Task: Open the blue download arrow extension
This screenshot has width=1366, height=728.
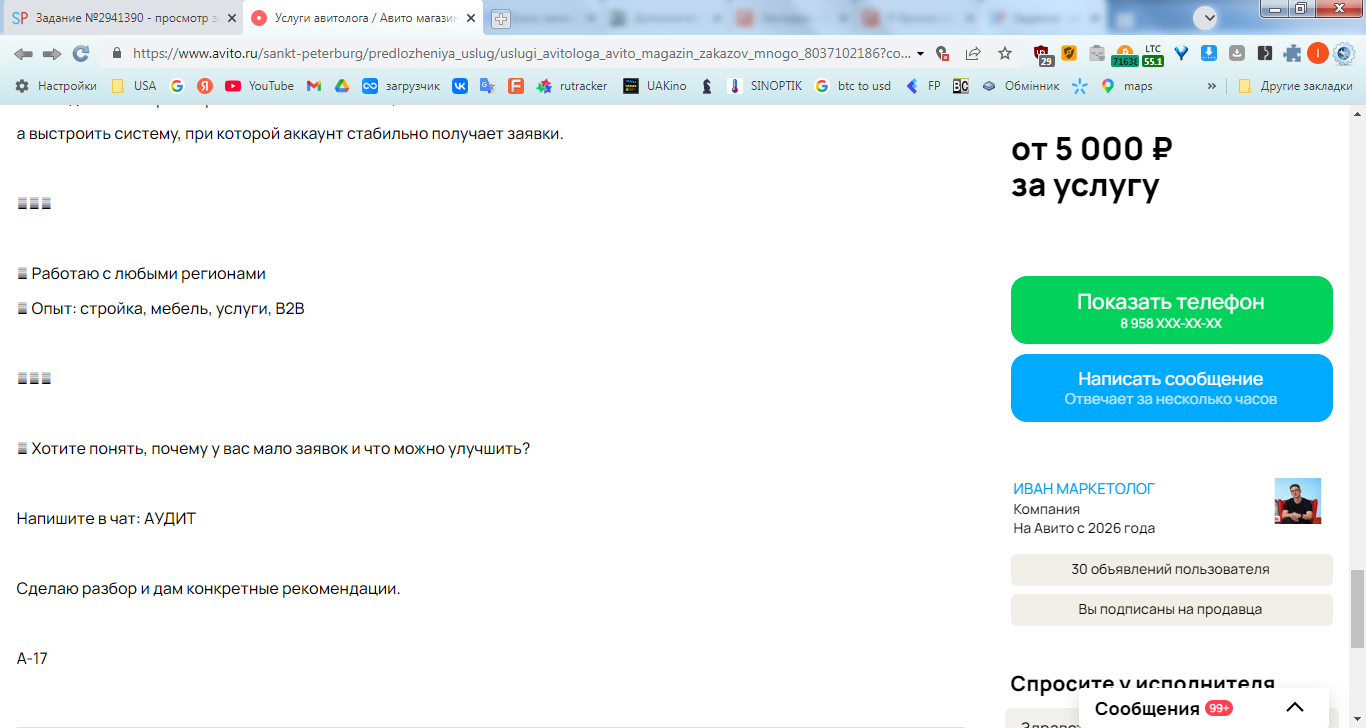Action: coord(1208,53)
